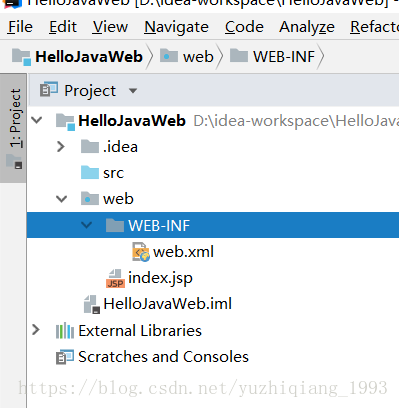Click the web breadcrumb in navigation bar
The height and width of the screenshot is (408, 399).
[x=187, y=56]
